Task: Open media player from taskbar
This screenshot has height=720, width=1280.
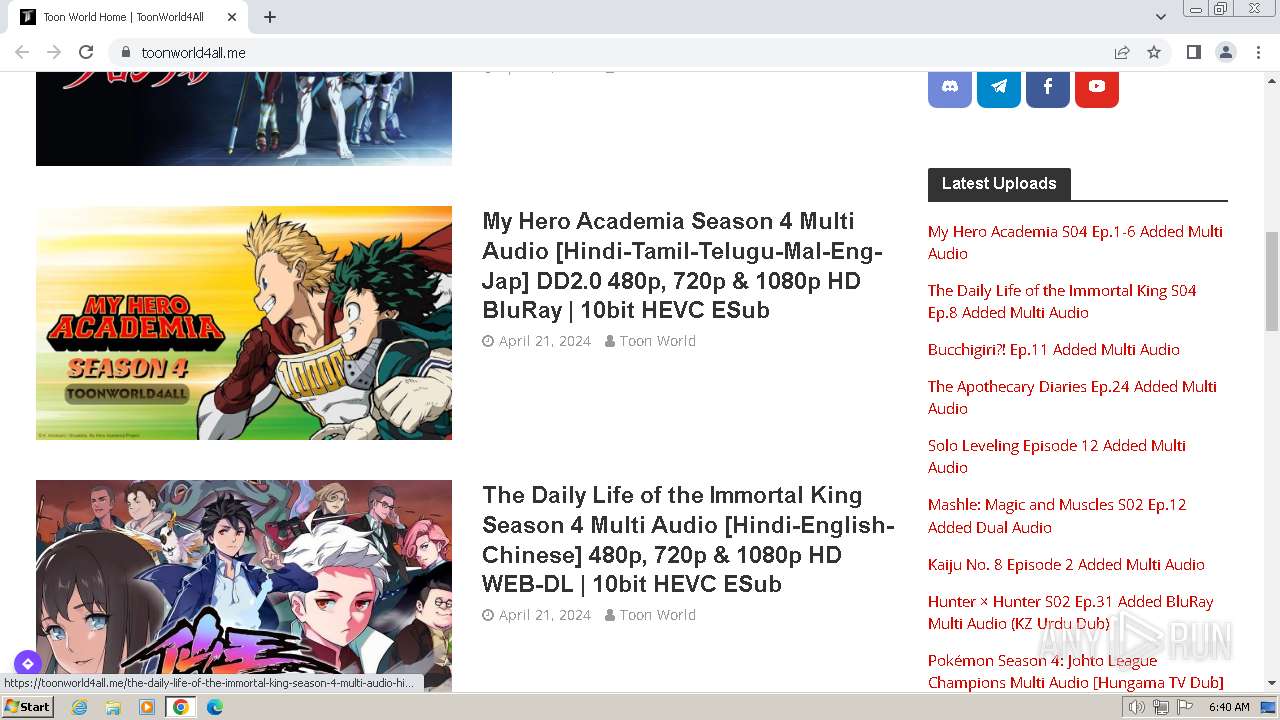Action: coord(147,707)
